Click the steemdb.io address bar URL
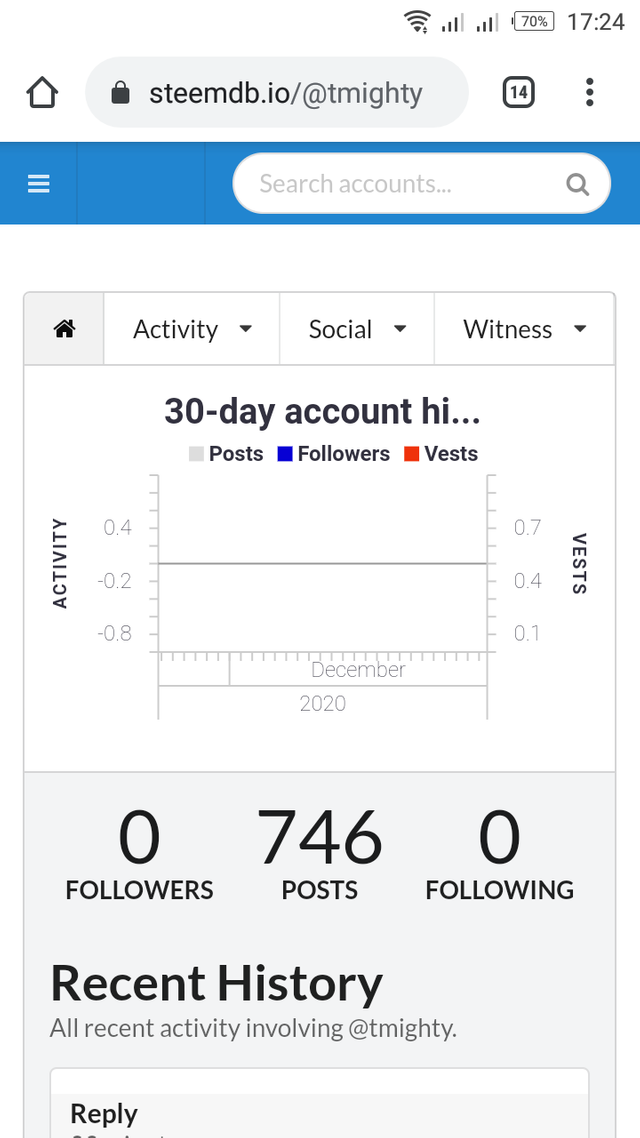Screen dimensions: 640x1138 pyautogui.click(x=286, y=94)
